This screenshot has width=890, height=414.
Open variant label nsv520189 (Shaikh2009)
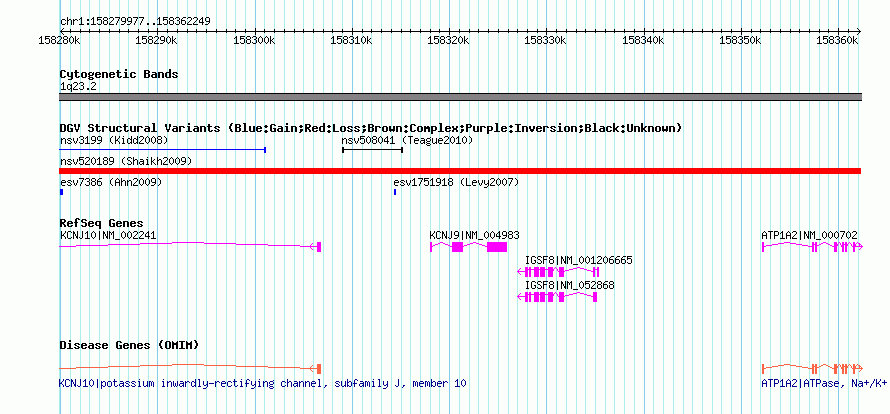point(126,161)
